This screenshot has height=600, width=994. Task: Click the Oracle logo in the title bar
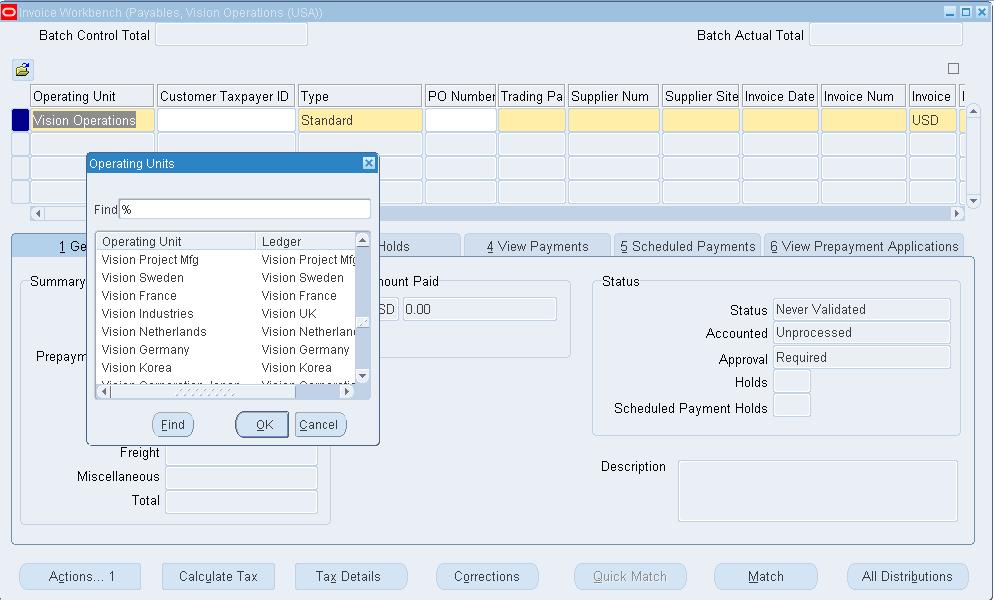pyautogui.click(x=11, y=11)
